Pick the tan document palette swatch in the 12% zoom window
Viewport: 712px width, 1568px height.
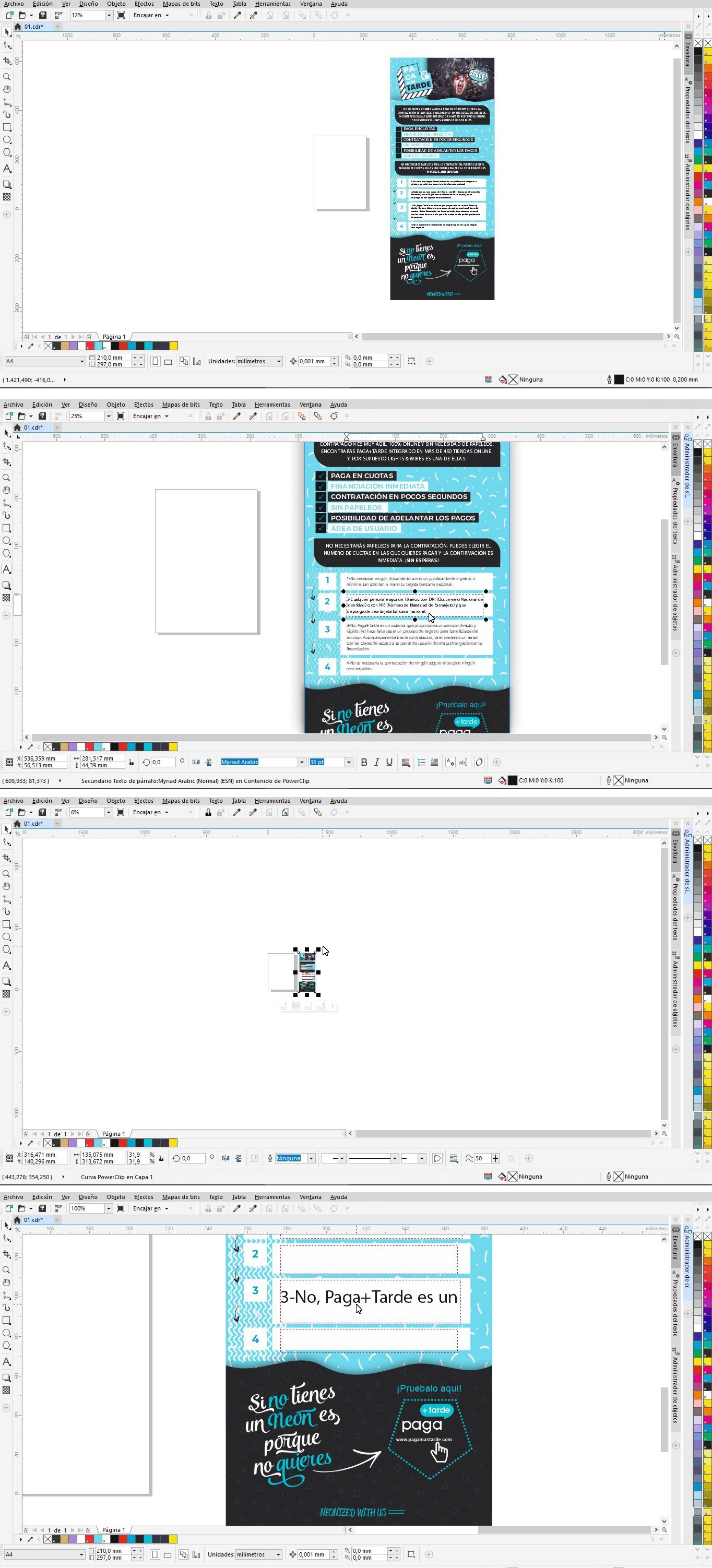[65, 346]
